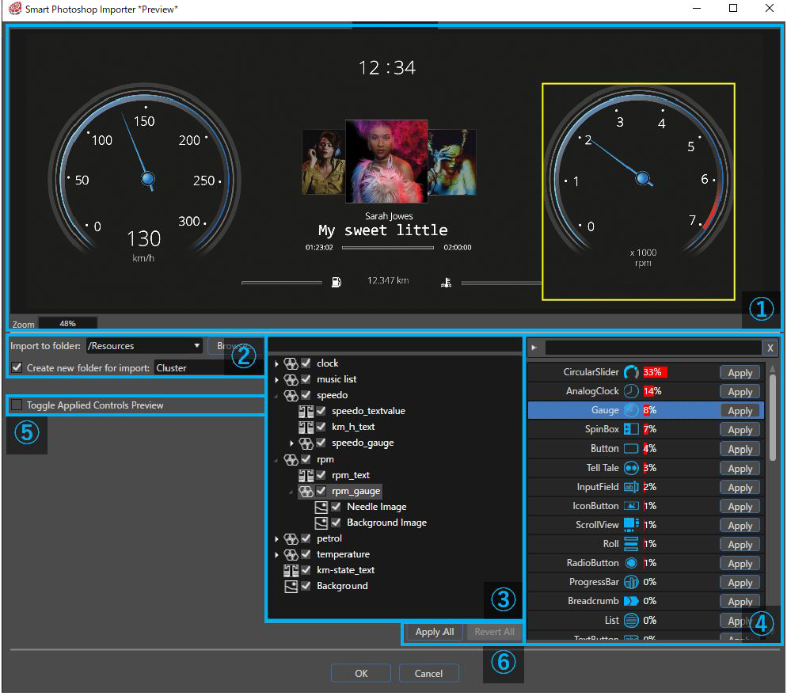Viewport: 787px width, 694px height.
Task: Click the group icon of music list
Action: click(x=291, y=379)
